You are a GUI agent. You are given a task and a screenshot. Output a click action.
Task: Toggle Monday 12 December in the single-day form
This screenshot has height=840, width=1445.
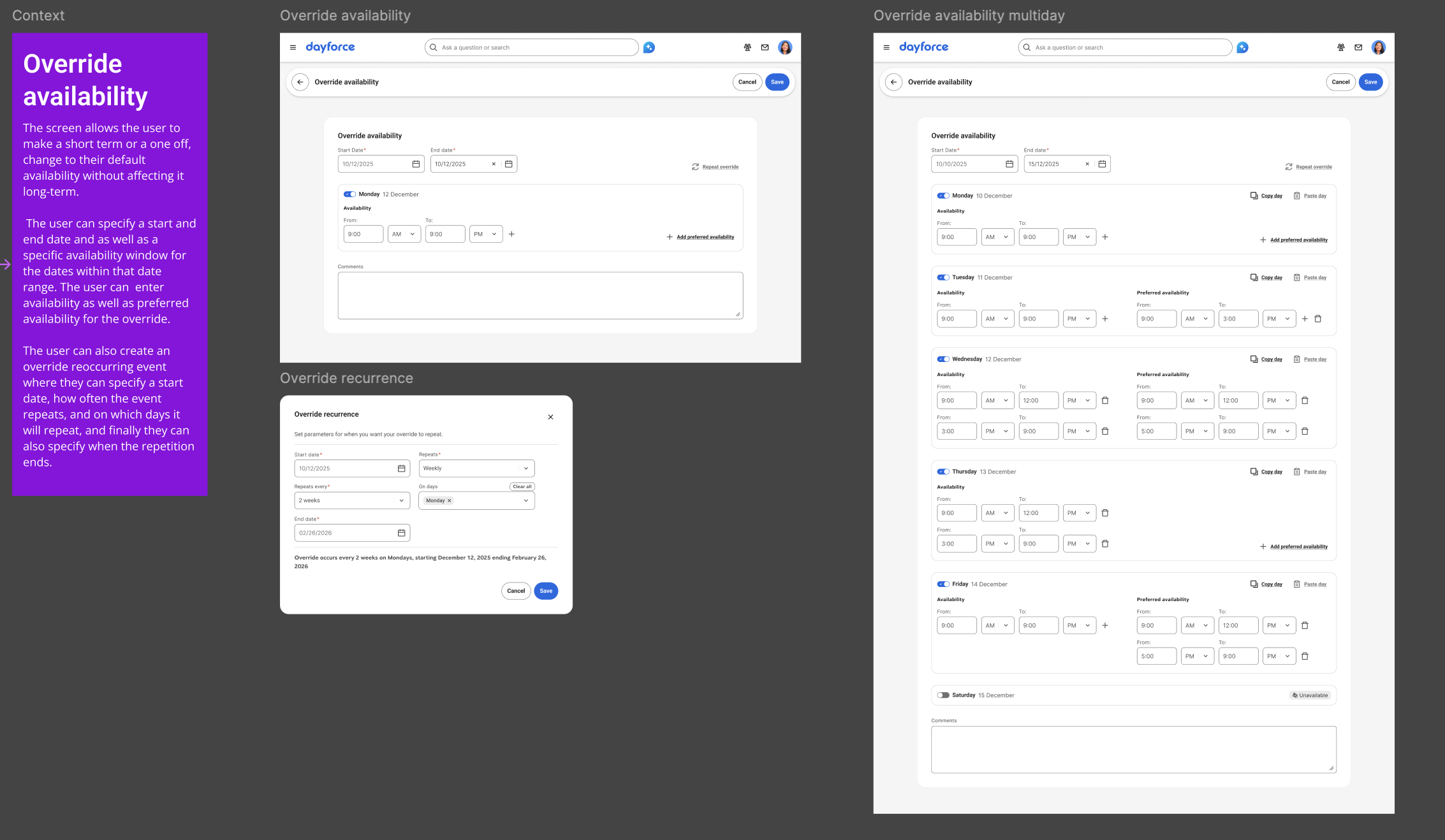tap(349, 194)
